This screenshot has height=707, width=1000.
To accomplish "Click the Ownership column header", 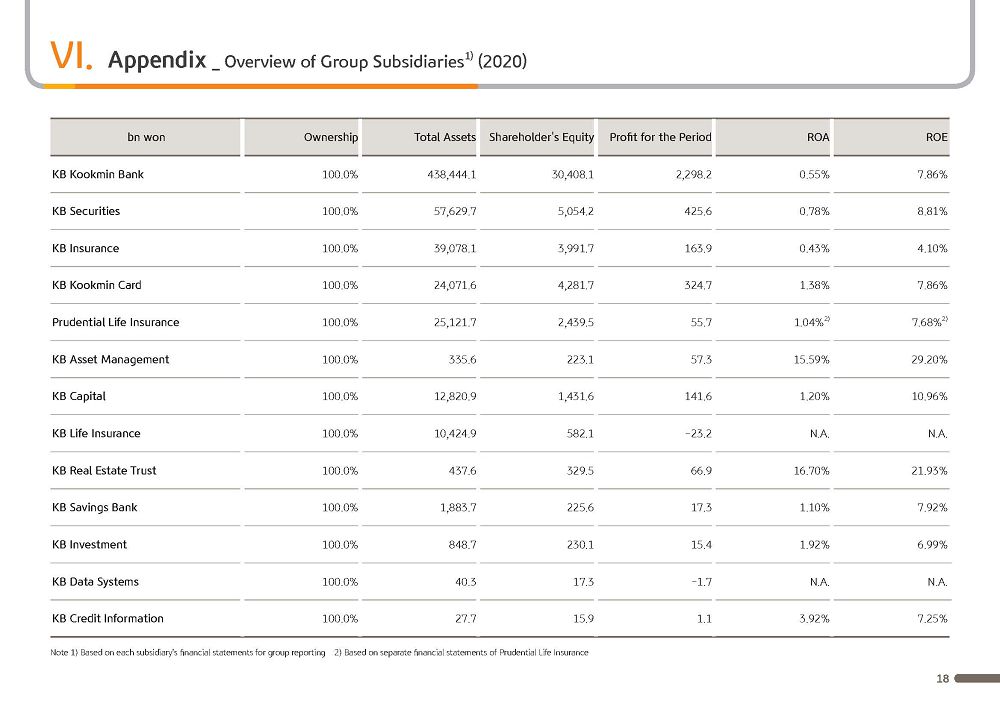I will (x=330, y=137).
